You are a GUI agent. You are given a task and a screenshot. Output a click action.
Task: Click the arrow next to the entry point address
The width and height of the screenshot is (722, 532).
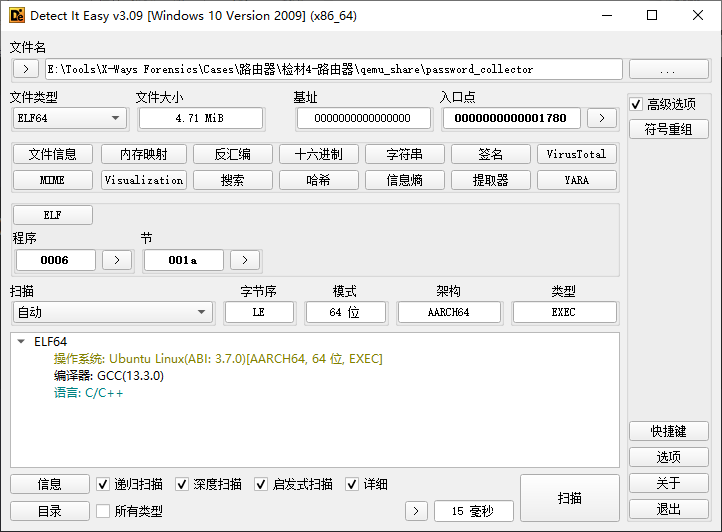click(601, 118)
